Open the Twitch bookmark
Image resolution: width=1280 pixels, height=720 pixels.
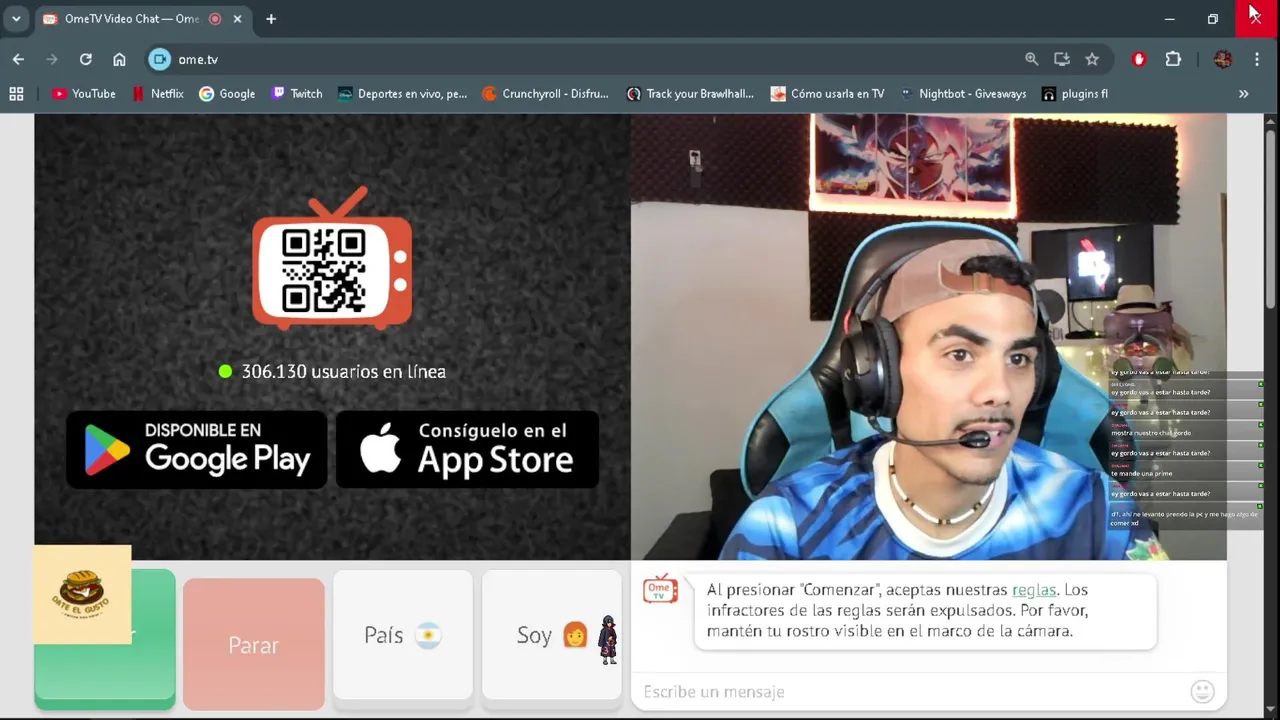[297, 94]
